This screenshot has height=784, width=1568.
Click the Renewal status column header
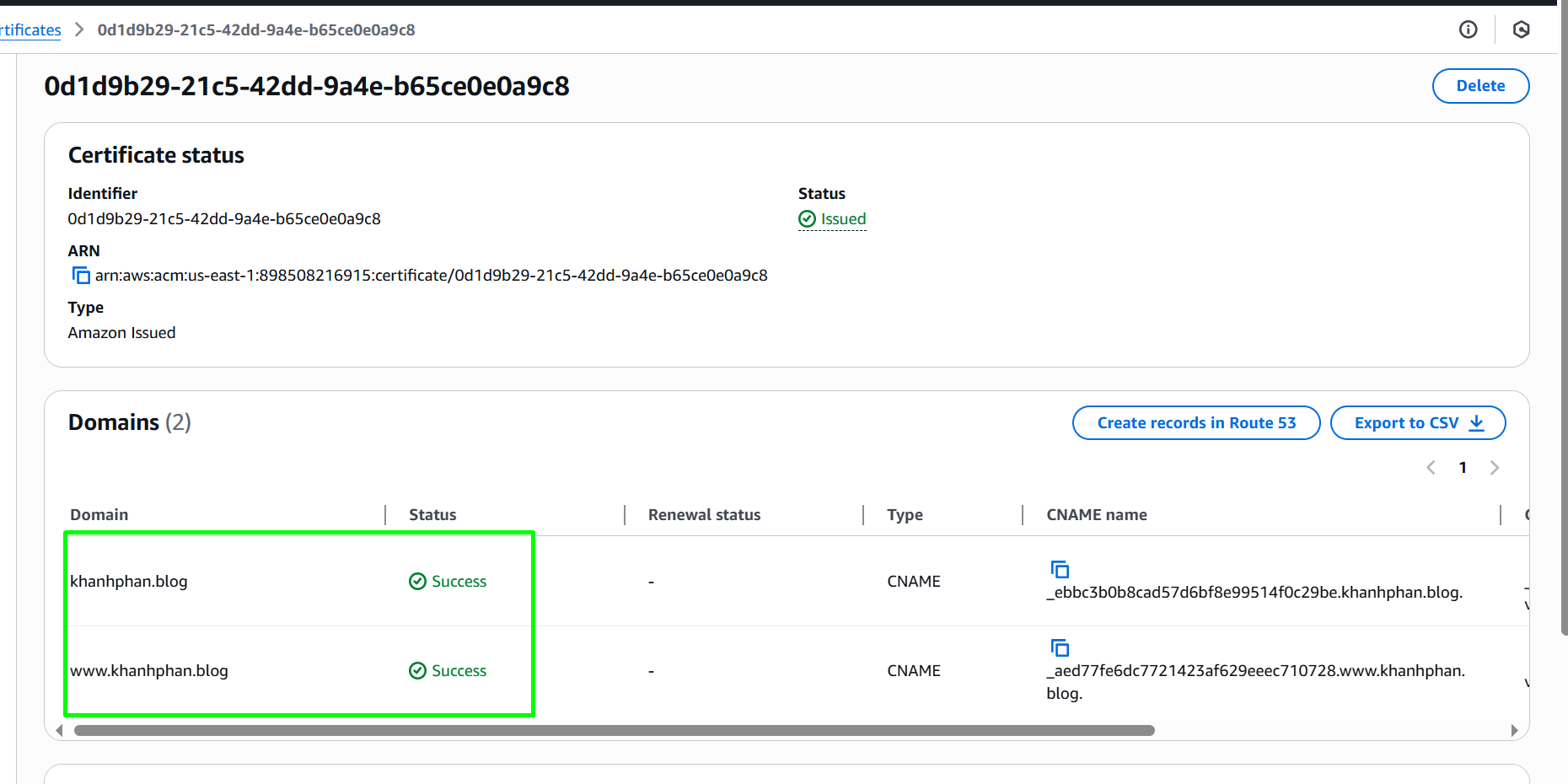pos(704,514)
